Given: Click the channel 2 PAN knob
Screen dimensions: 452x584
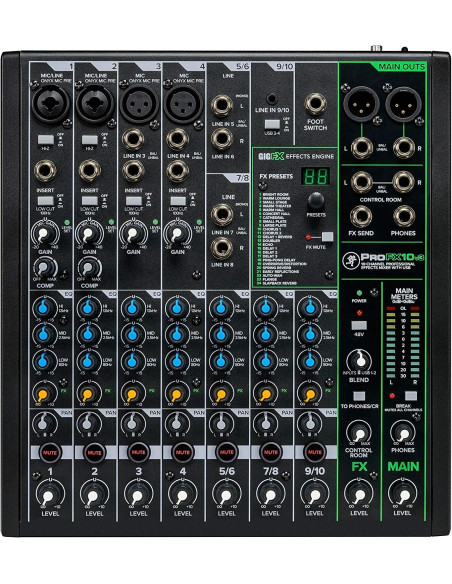Looking at the screenshot, I should click(x=87, y=423).
